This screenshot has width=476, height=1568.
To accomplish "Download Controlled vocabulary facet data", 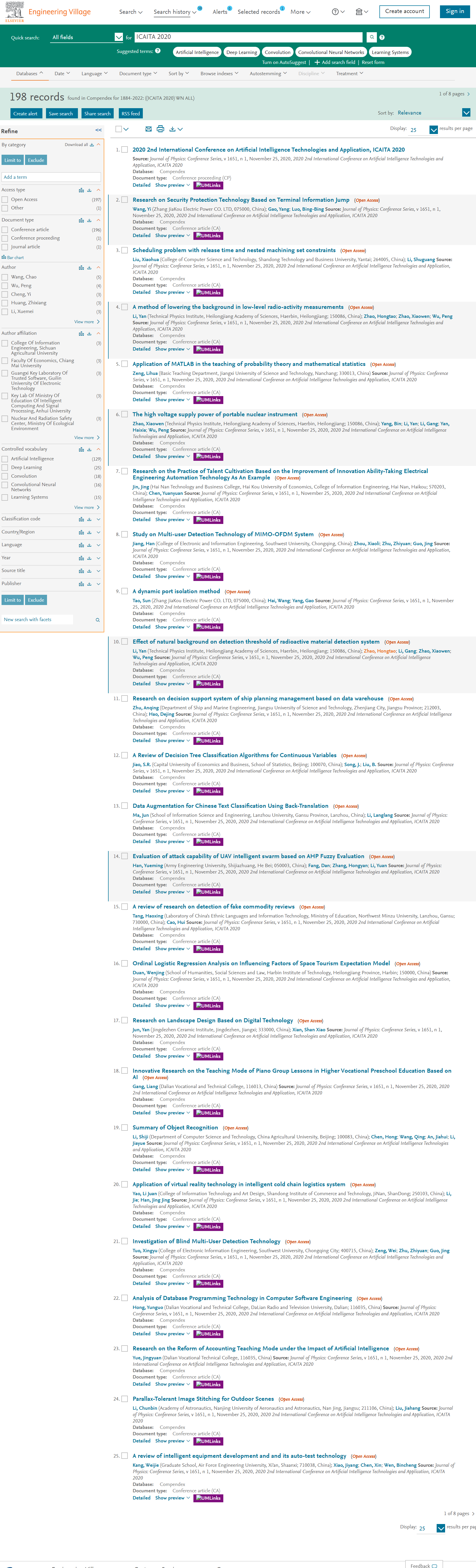I will tap(89, 449).
